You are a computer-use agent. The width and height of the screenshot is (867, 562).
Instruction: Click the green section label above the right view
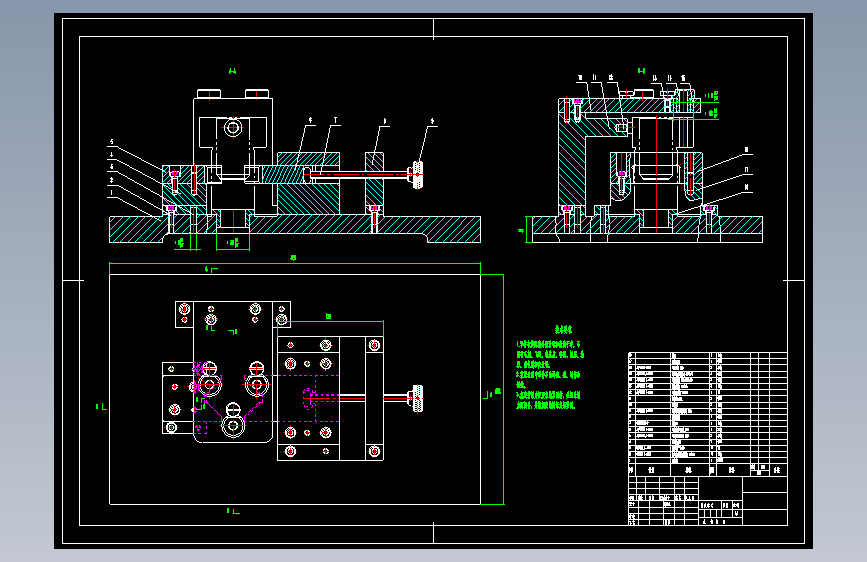(x=641, y=71)
